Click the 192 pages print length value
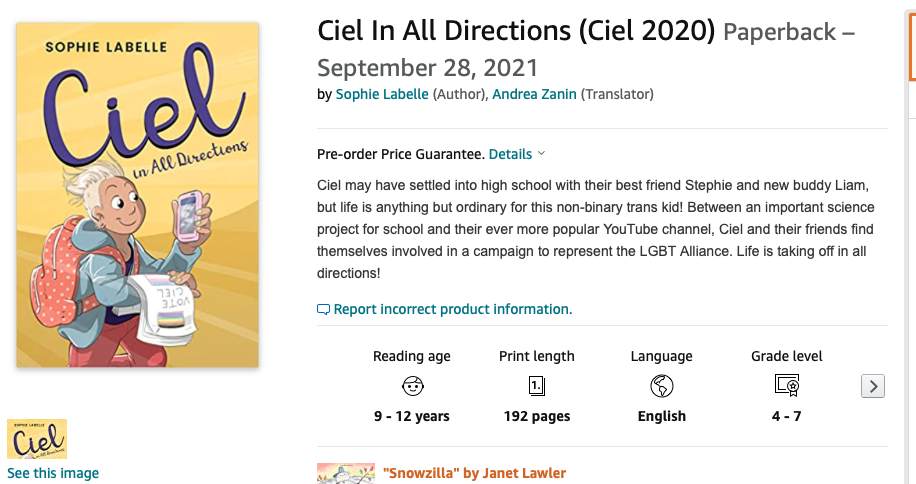This screenshot has height=484, width=916. pyautogui.click(x=537, y=416)
